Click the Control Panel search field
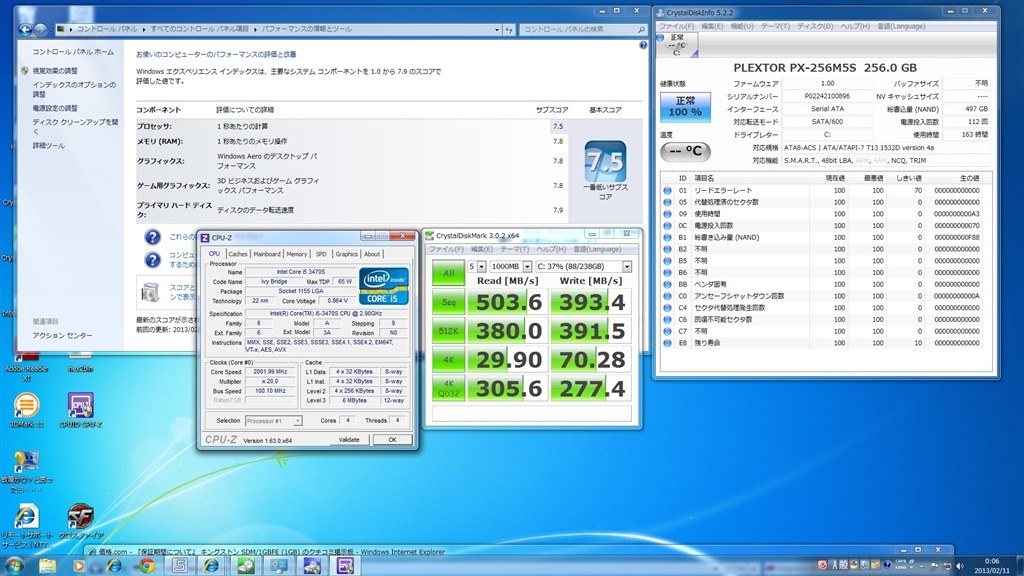 583,29
